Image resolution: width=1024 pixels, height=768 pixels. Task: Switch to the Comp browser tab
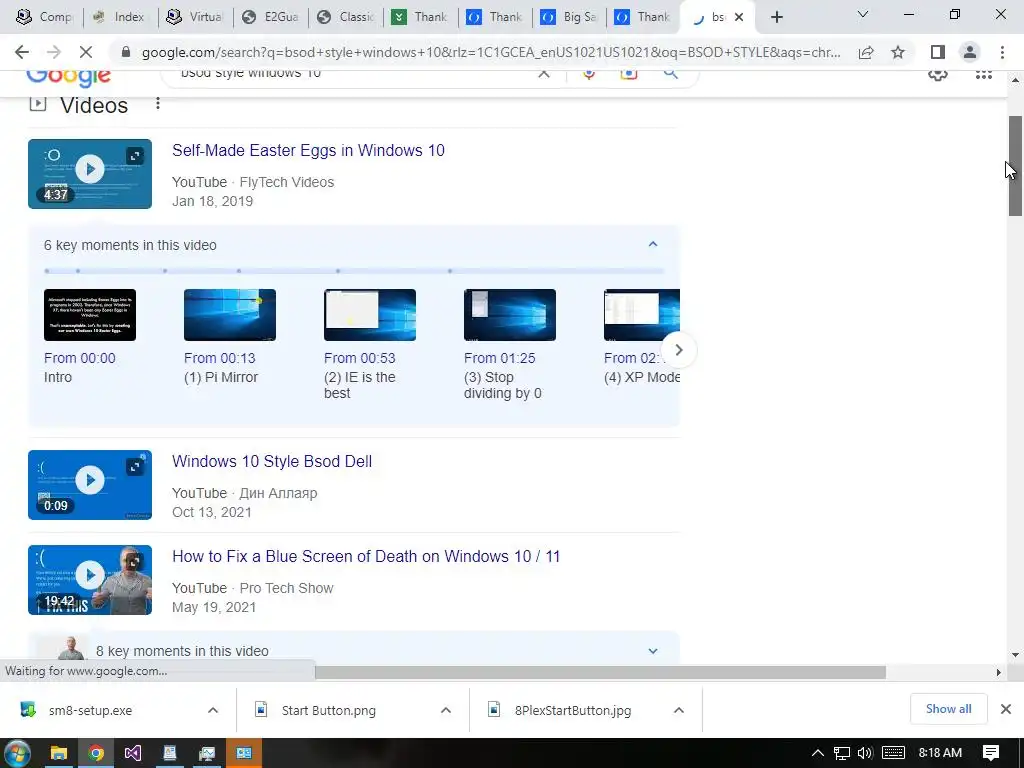click(44, 17)
